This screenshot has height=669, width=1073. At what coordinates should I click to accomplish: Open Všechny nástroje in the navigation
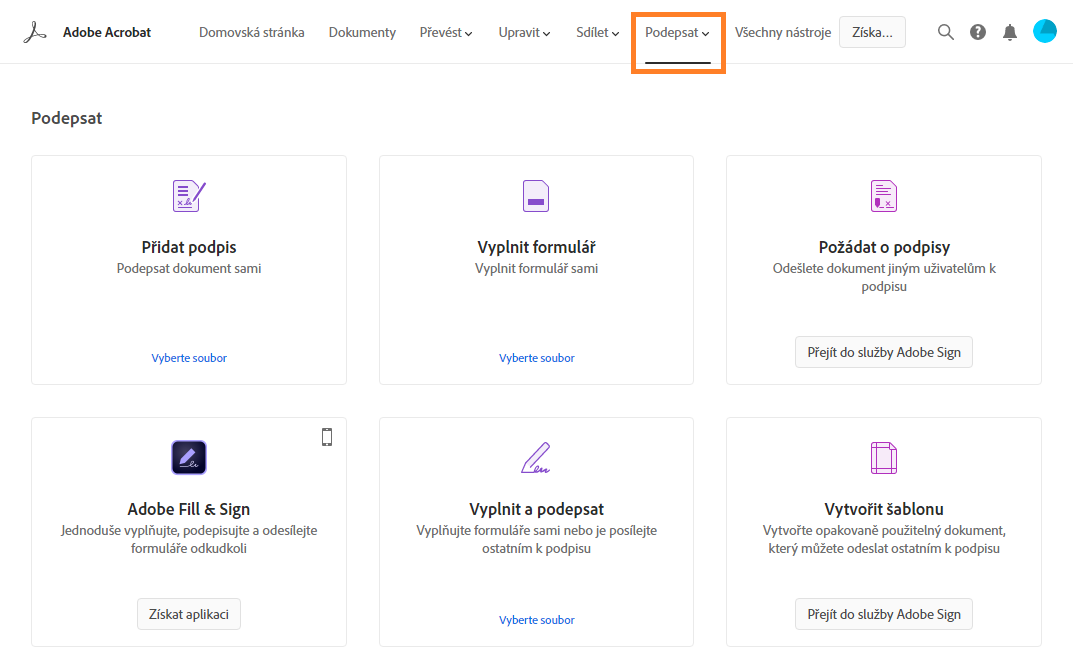click(x=782, y=33)
